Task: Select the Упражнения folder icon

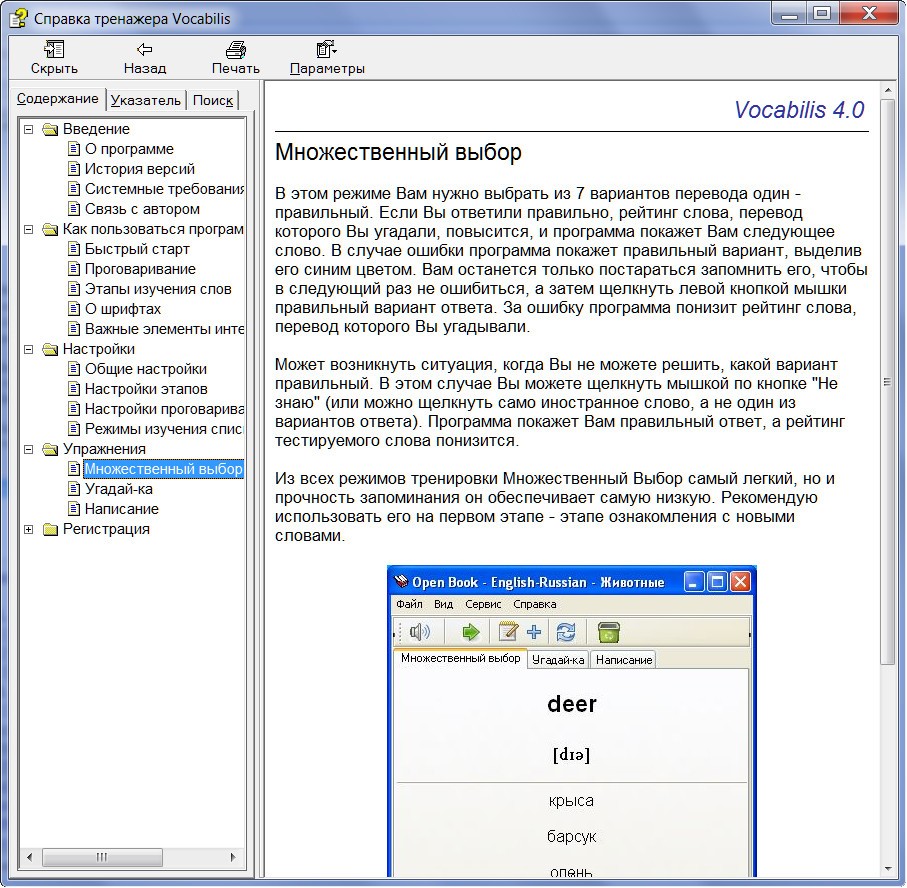Action: click(50, 449)
